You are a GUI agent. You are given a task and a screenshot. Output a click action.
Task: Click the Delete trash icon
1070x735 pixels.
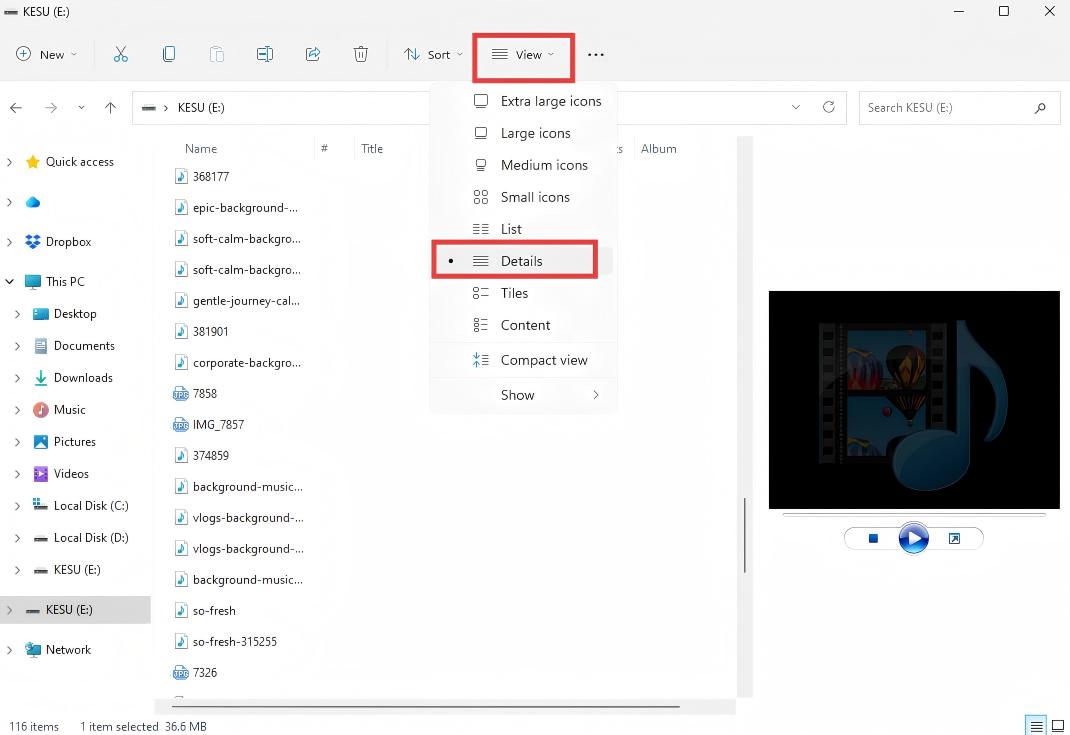point(361,55)
